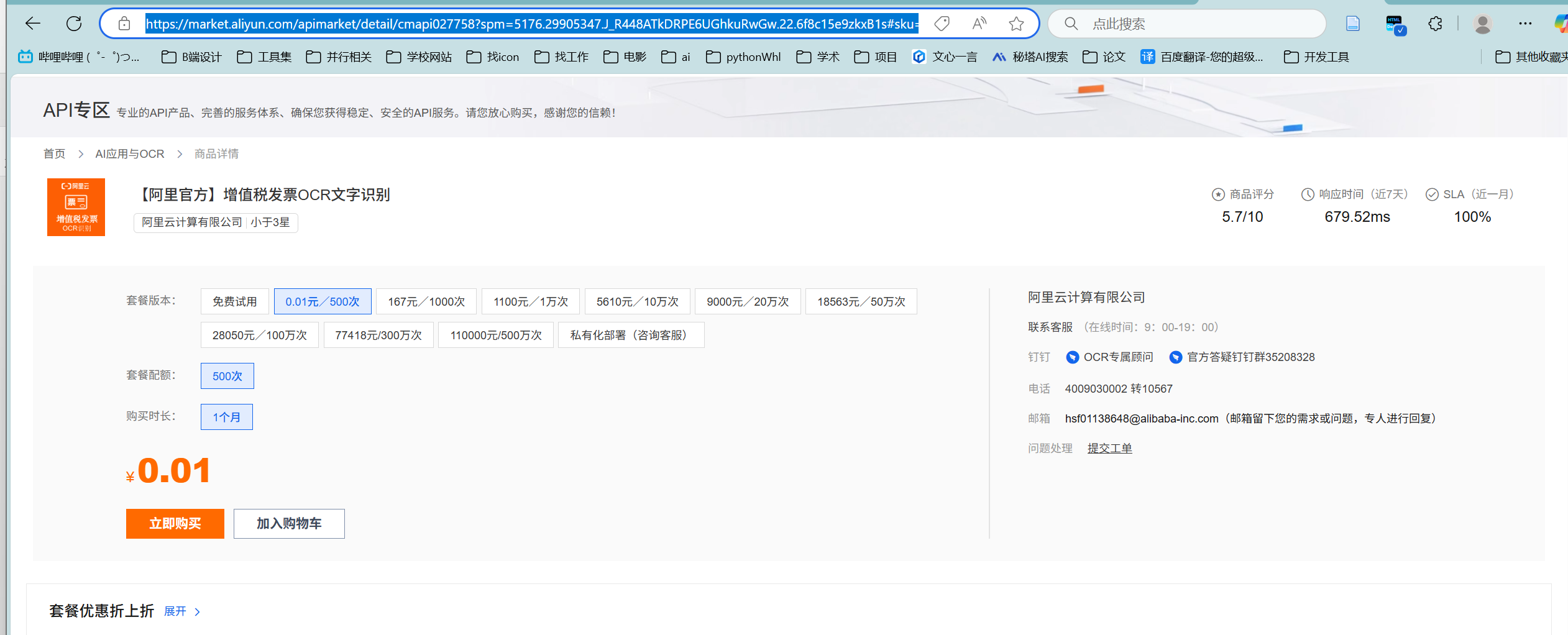The image size is (1568, 635).
Task: Open the 找icon bookmark folder
Action: (493, 57)
